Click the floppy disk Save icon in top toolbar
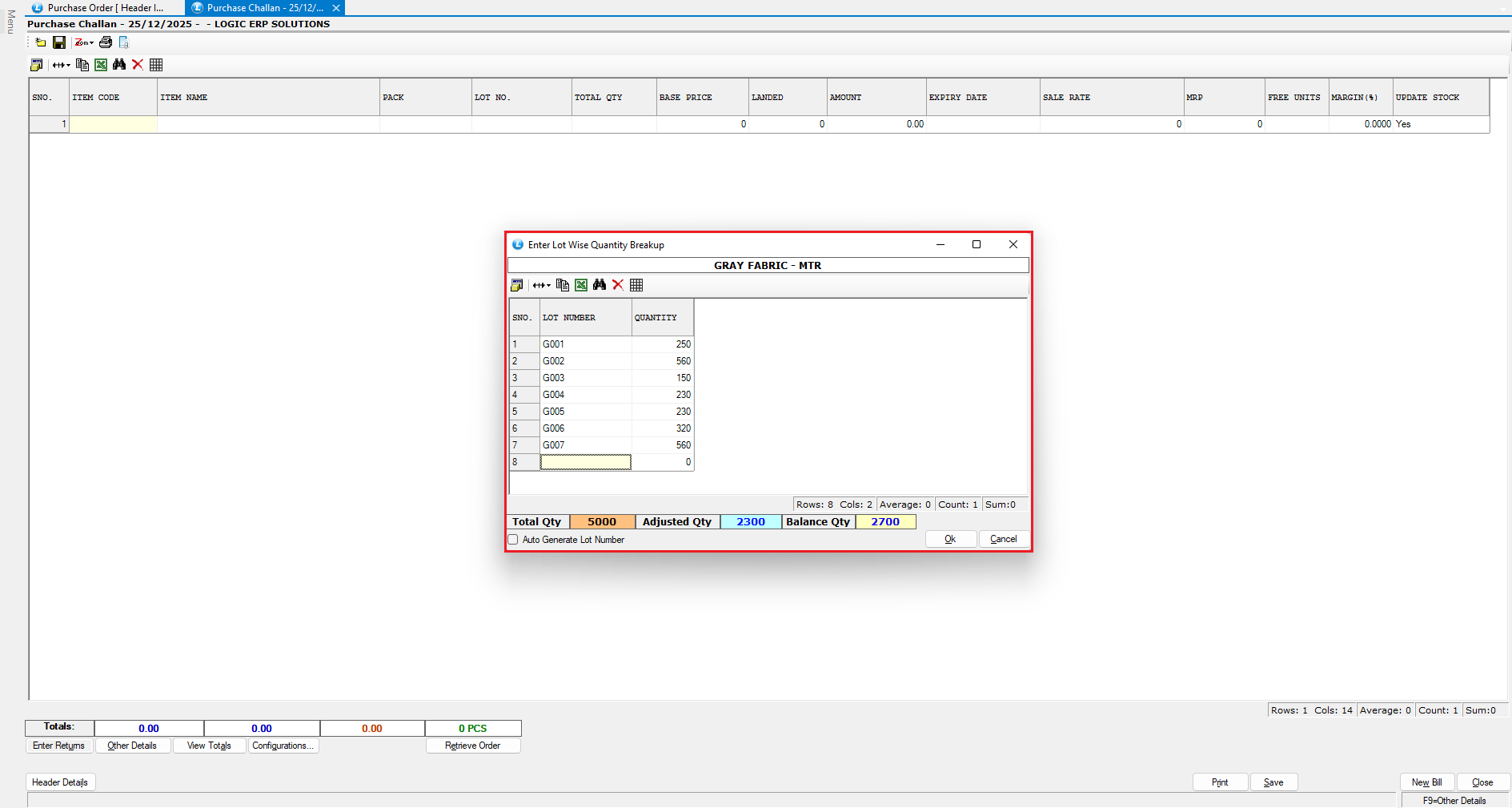The height and width of the screenshot is (808, 1512). coord(59,42)
